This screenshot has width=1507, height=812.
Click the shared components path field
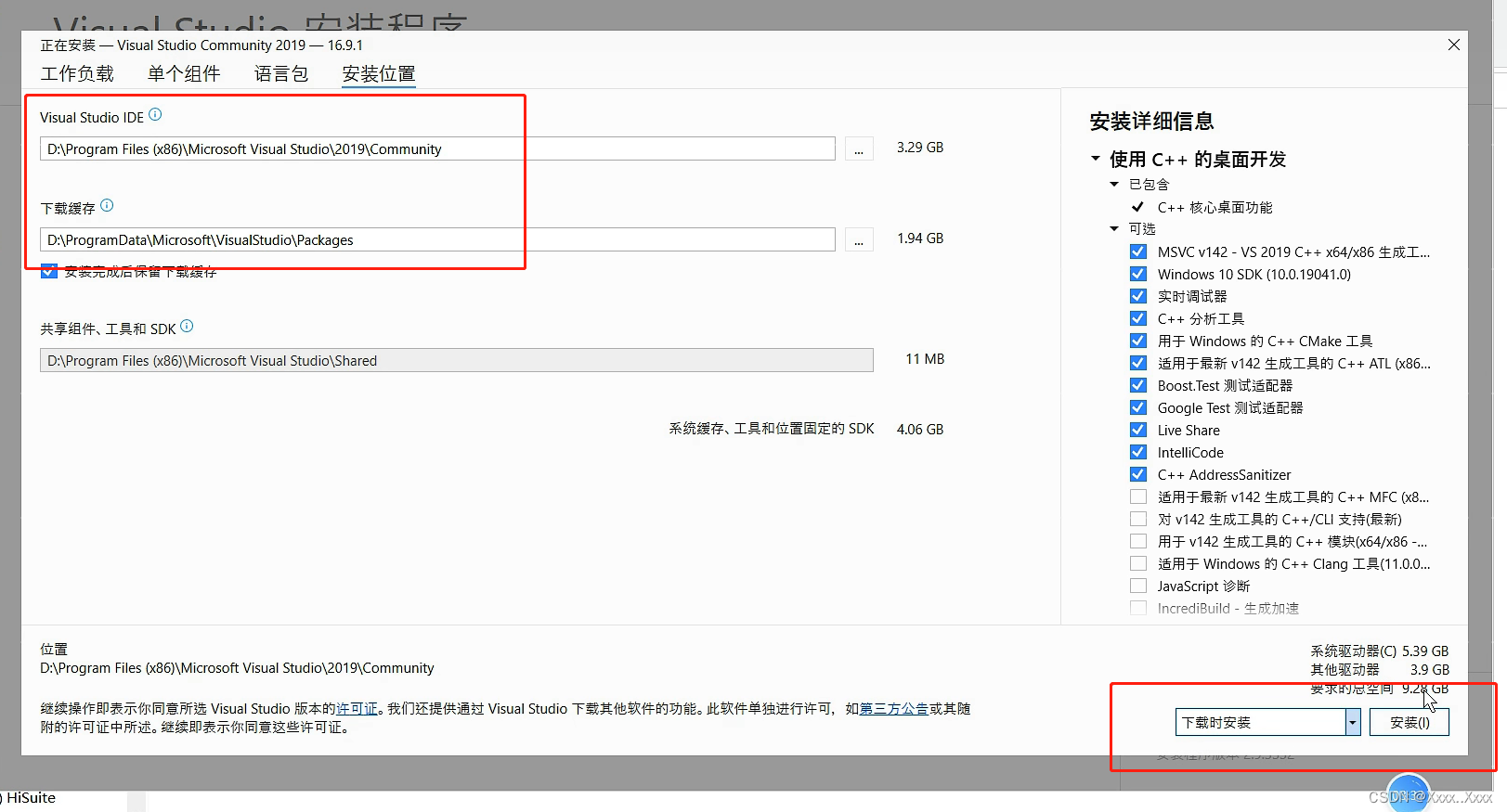pyautogui.click(x=456, y=361)
